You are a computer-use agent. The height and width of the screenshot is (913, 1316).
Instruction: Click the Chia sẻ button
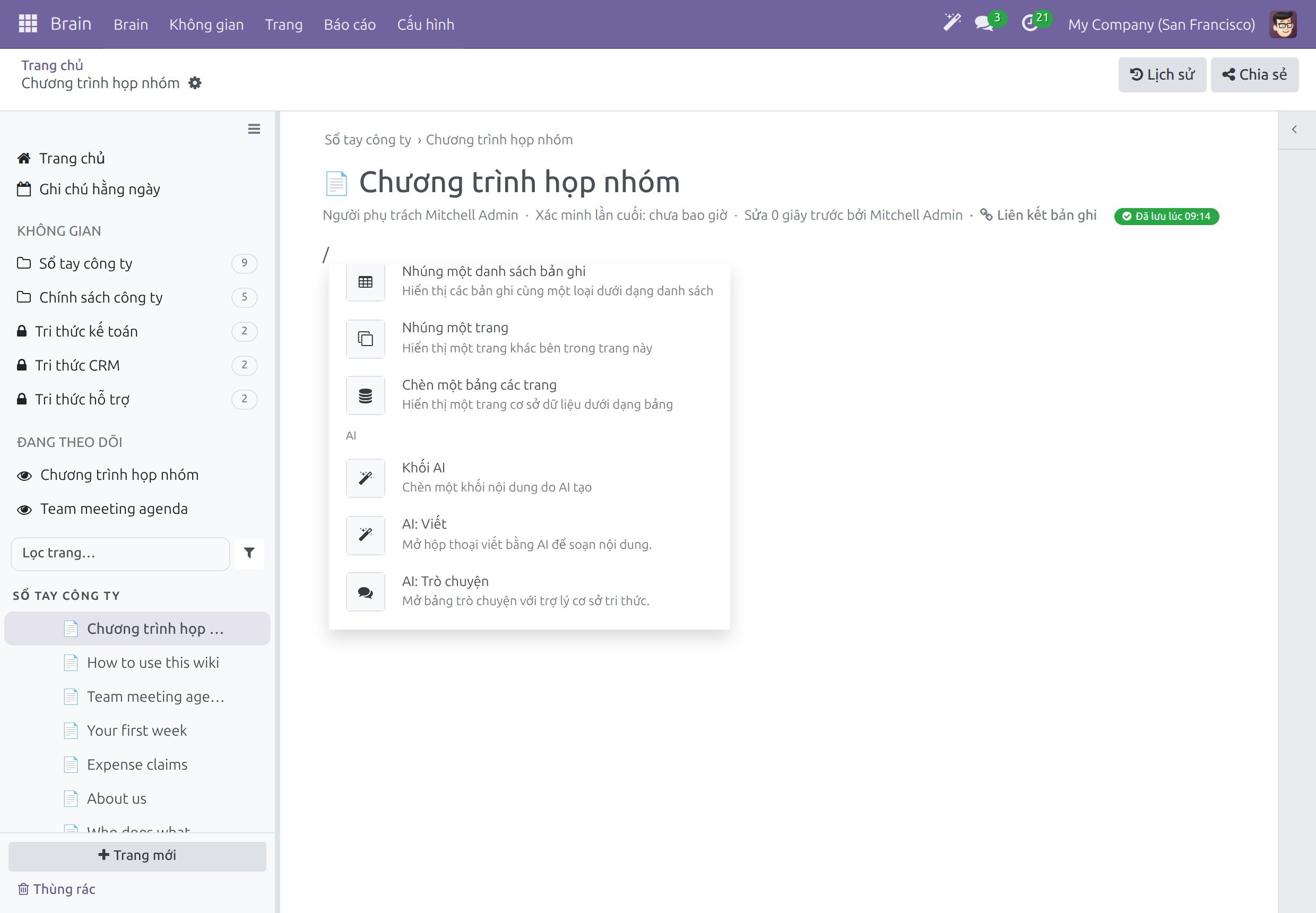1254,75
